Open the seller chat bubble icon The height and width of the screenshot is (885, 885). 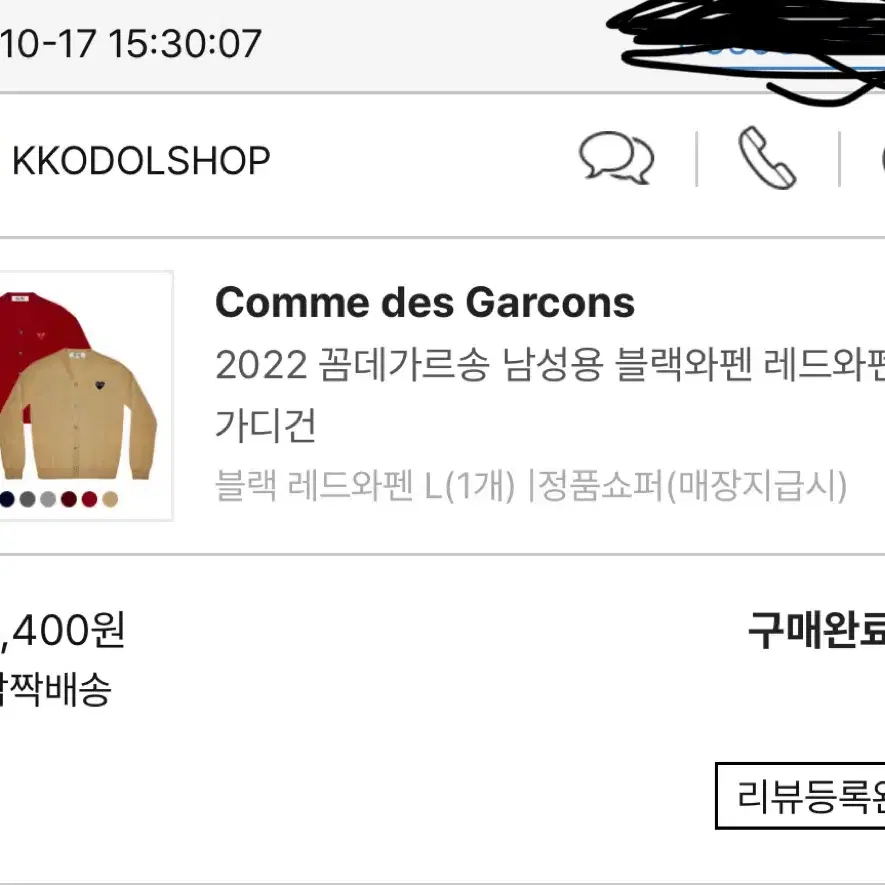616,157
